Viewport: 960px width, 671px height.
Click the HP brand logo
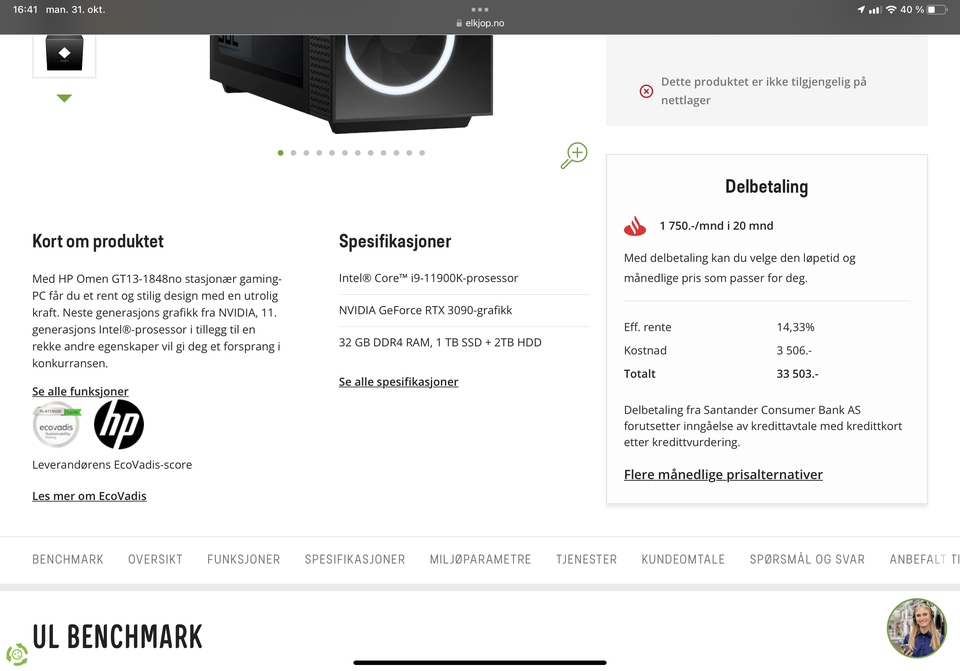click(119, 424)
